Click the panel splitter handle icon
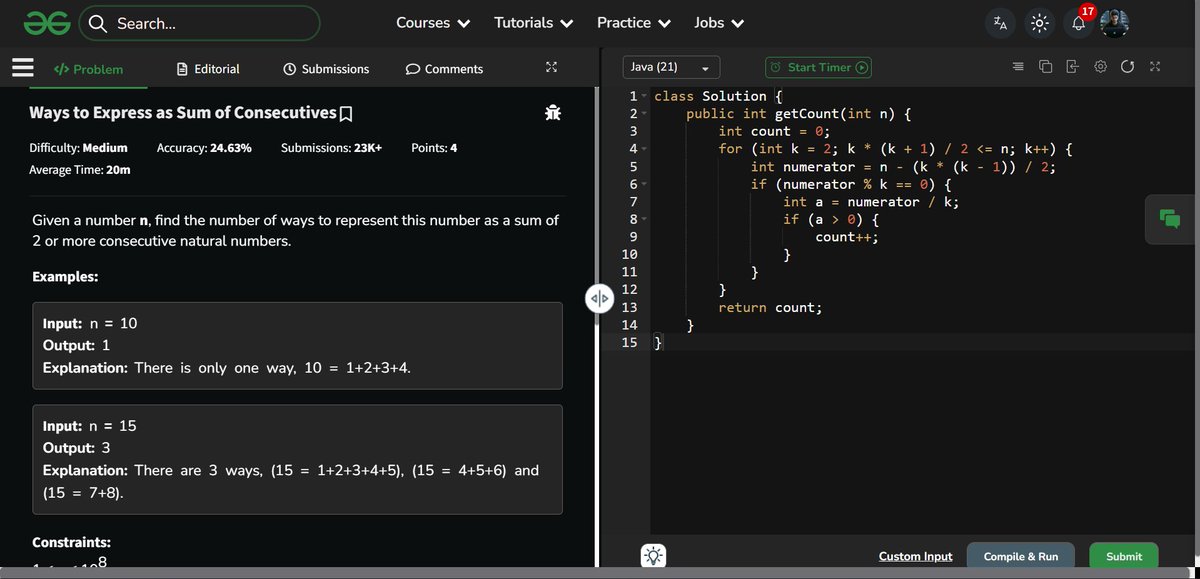The width and height of the screenshot is (1200, 579). point(599,299)
